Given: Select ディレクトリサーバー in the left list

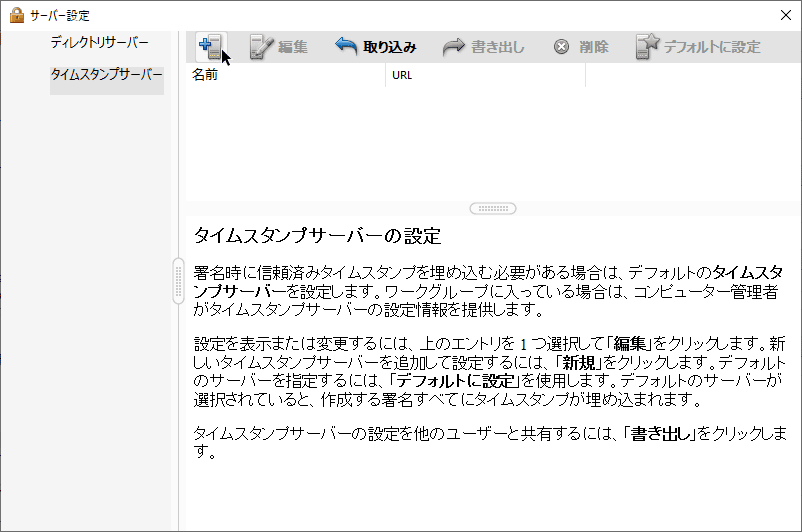Looking at the screenshot, I should pyautogui.click(x=100, y=43).
